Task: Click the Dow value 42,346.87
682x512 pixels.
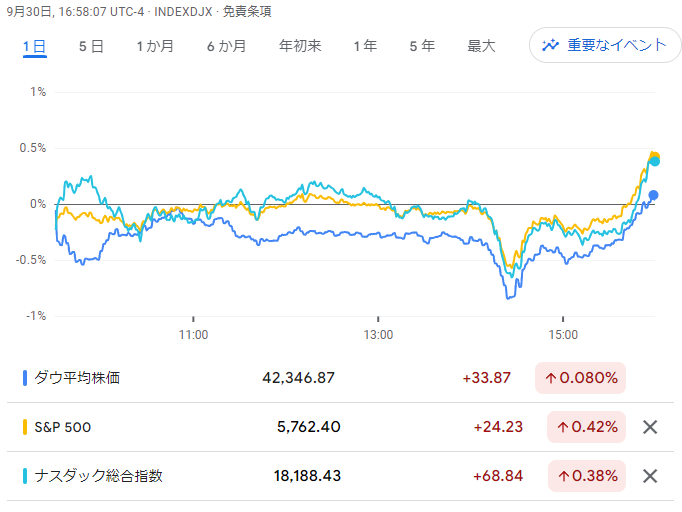Action: coord(298,378)
